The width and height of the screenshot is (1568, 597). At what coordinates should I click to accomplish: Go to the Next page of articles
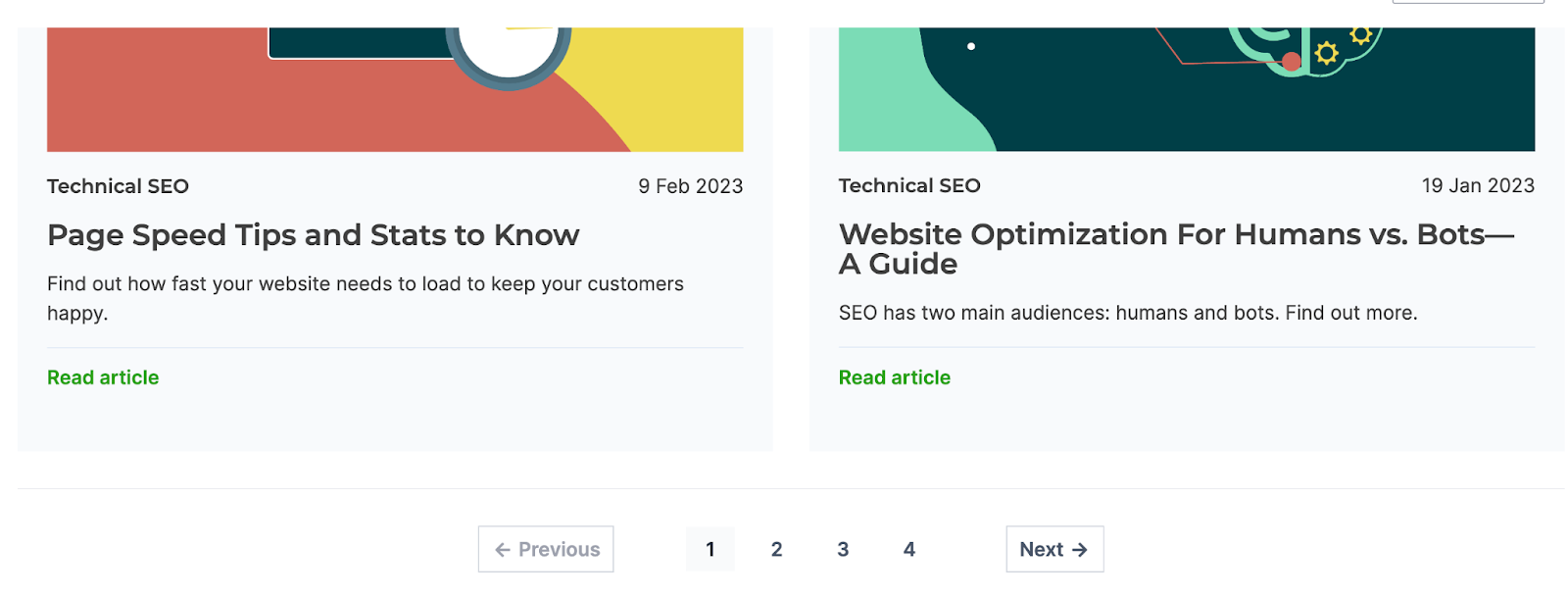pos(1053,550)
